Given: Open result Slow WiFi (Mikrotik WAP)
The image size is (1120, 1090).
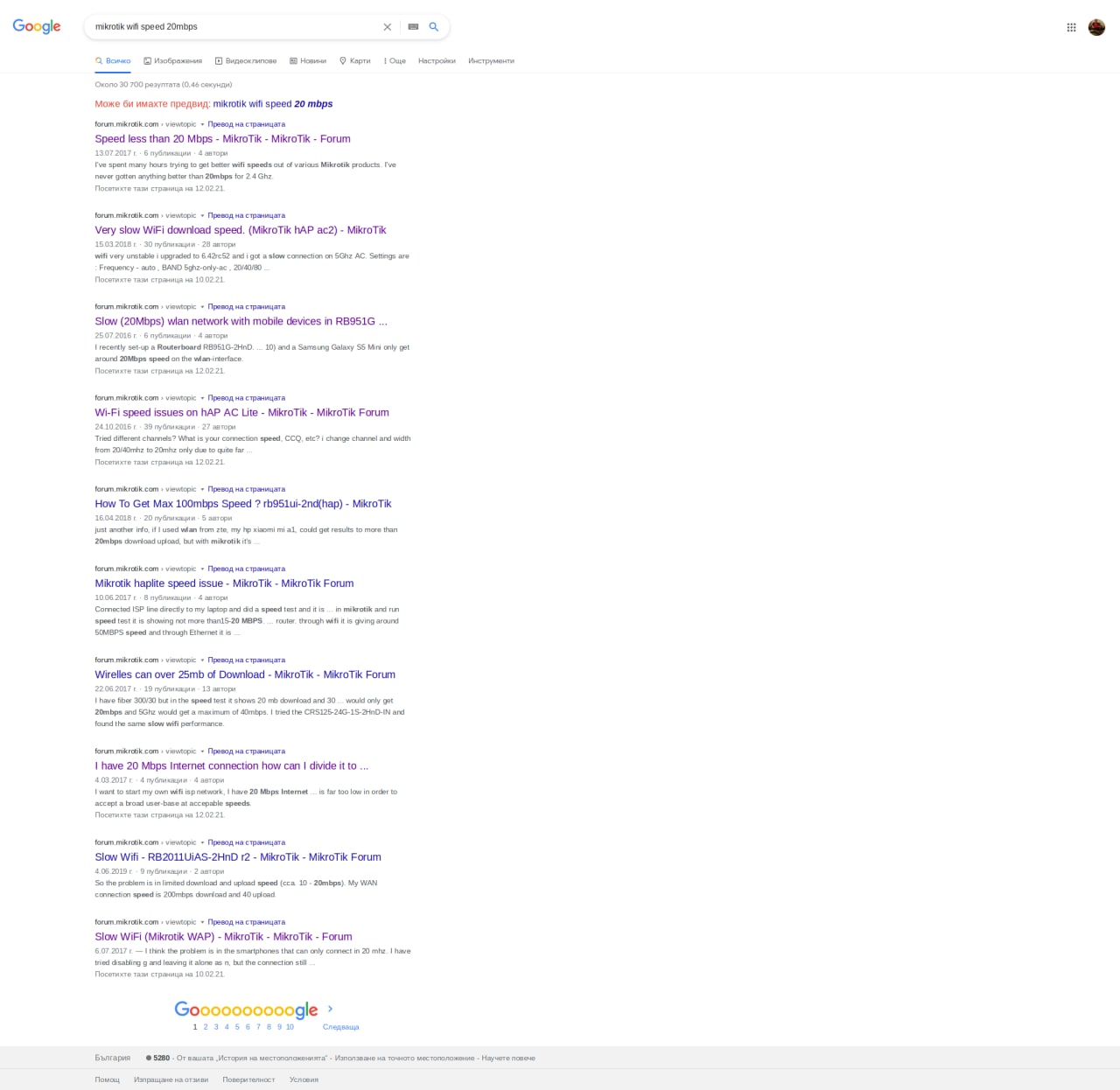Looking at the screenshot, I should 223,937.
